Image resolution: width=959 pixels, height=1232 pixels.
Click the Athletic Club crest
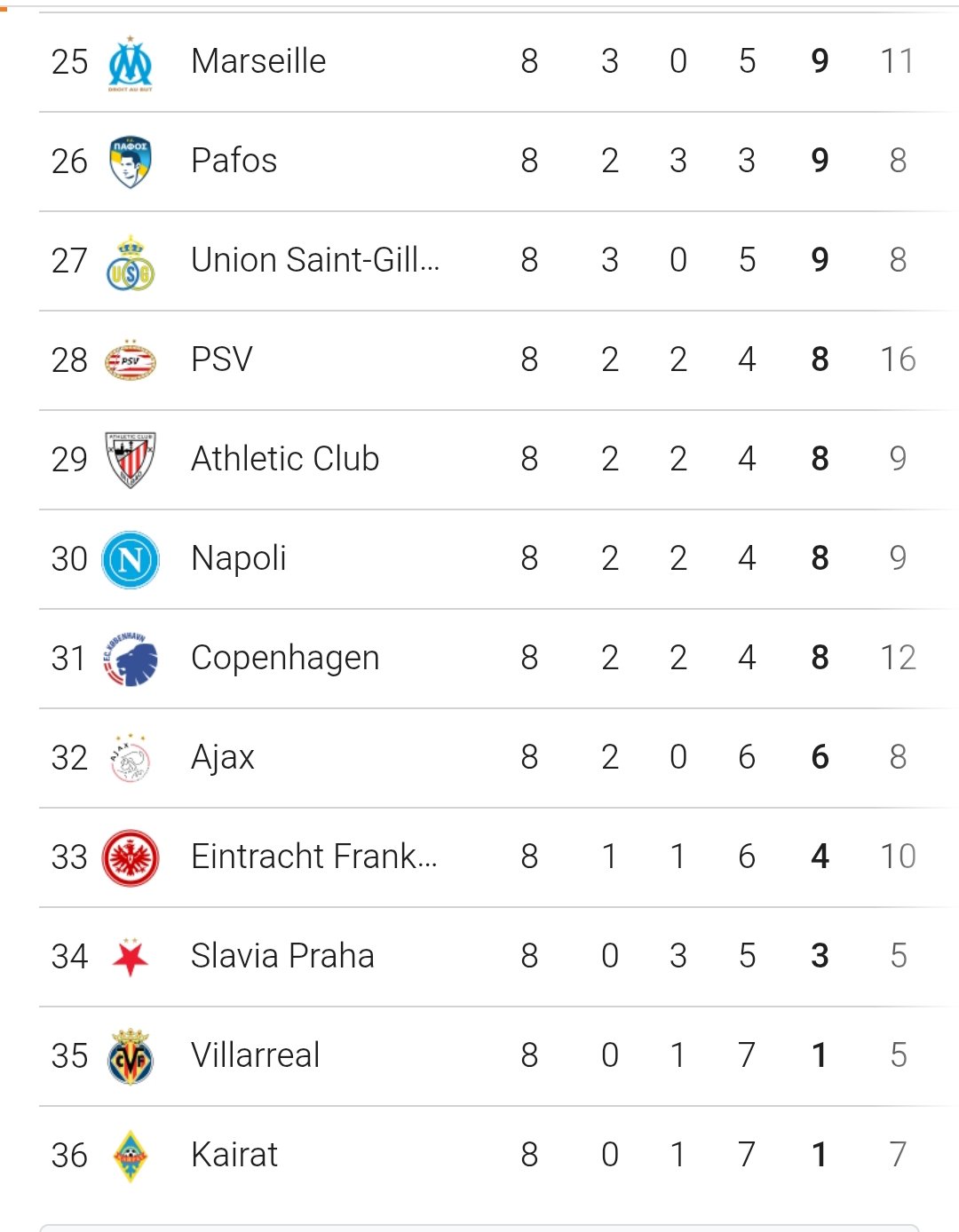131,460
